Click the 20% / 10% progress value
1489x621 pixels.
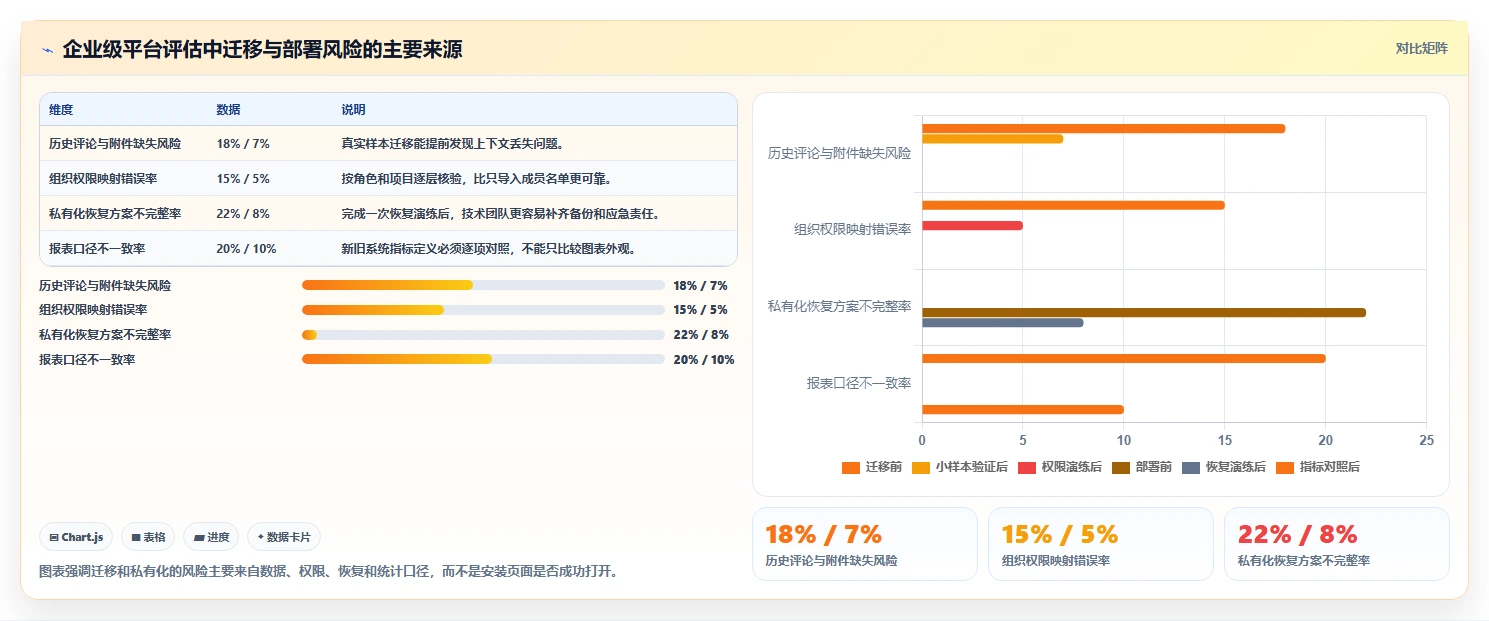(704, 360)
